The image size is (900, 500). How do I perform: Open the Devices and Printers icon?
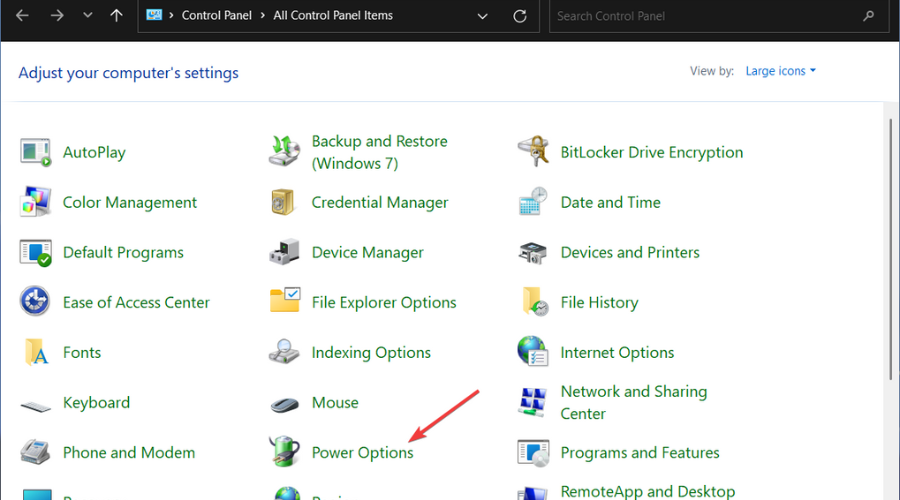coord(533,253)
